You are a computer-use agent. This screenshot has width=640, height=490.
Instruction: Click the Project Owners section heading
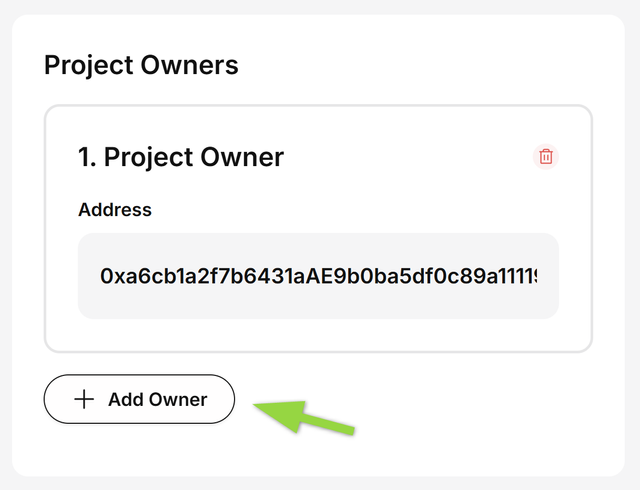point(141,66)
